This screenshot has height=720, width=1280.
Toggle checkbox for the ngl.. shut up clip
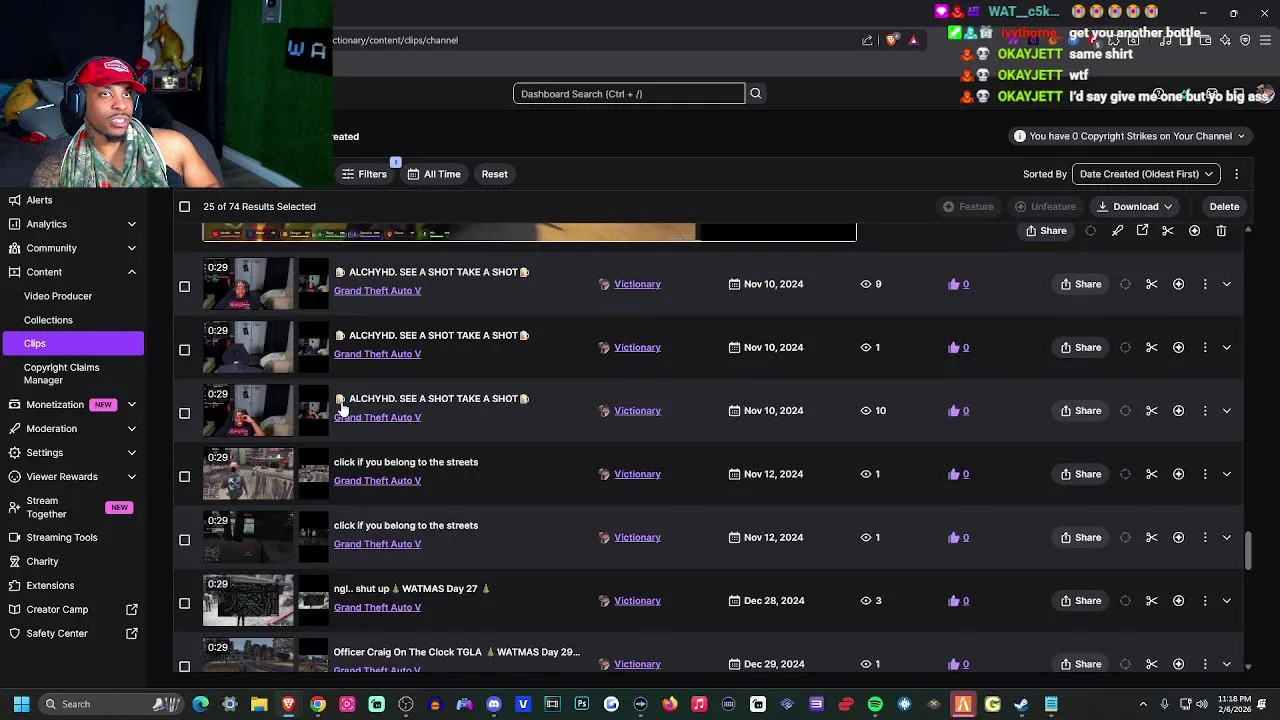184,603
